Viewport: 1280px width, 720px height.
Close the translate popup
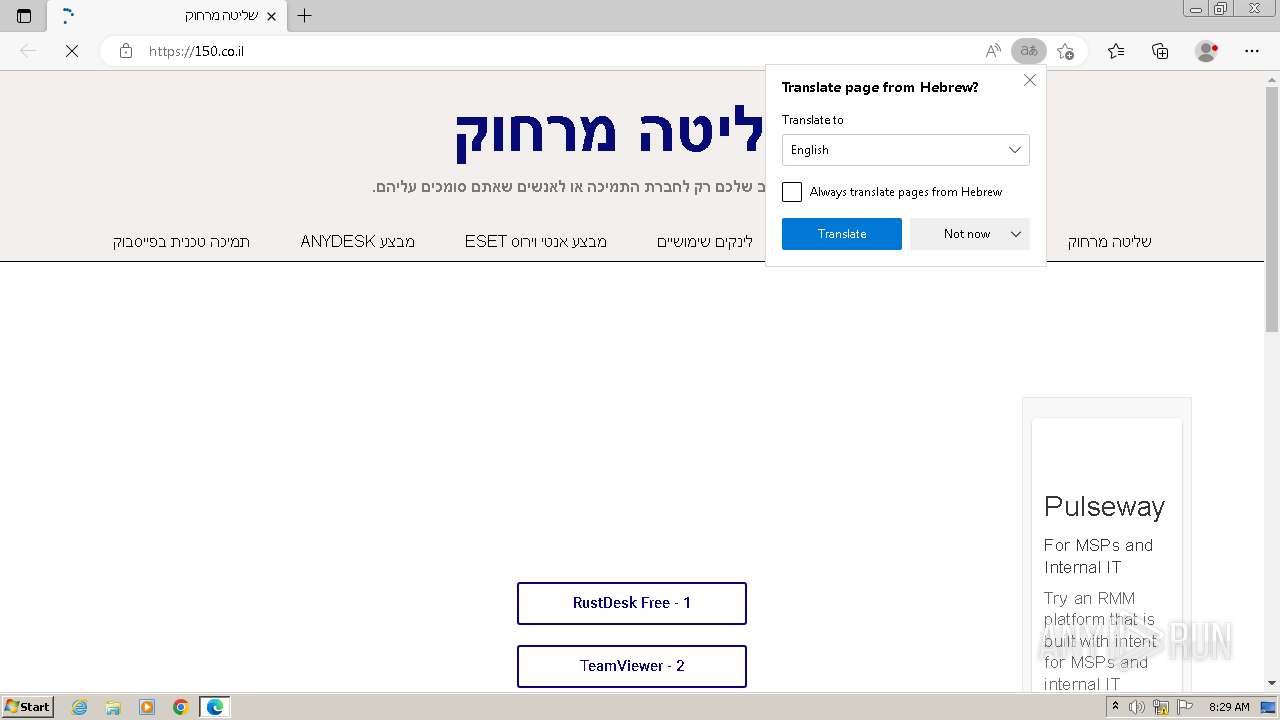click(x=1030, y=80)
